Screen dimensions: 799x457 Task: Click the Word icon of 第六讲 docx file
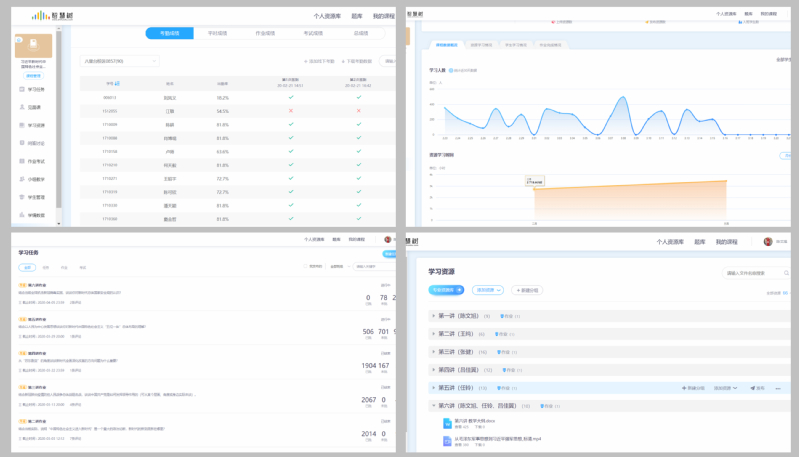pyautogui.click(x=447, y=423)
